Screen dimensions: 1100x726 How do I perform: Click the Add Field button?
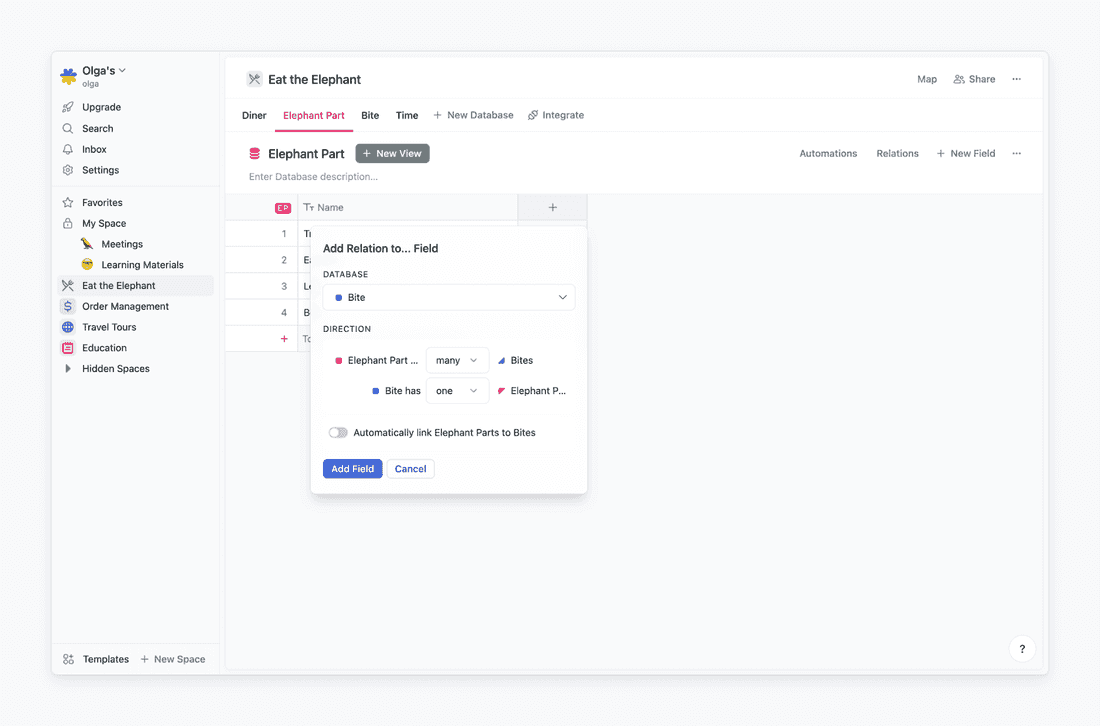[x=352, y=468]
